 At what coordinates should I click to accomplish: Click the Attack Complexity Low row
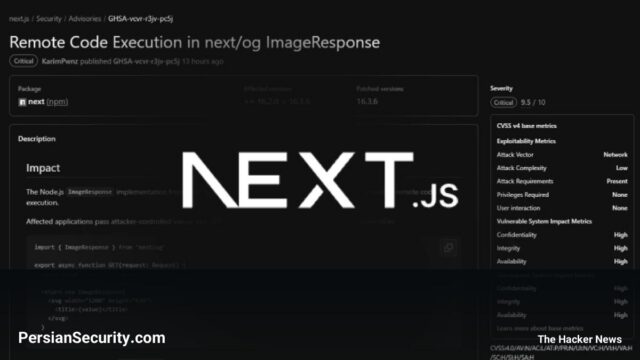pos(562,168)
